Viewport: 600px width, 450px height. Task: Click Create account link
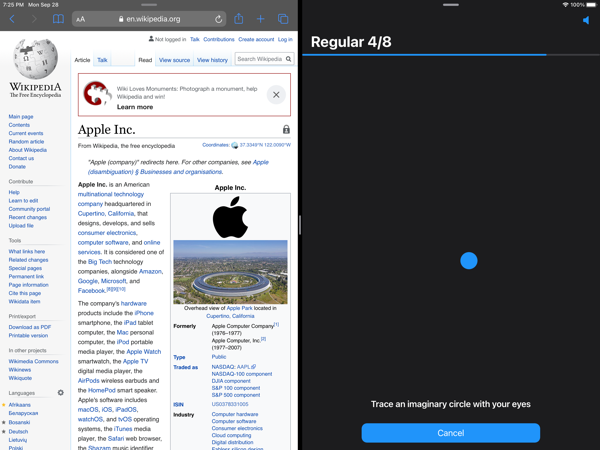coord(256,39)
